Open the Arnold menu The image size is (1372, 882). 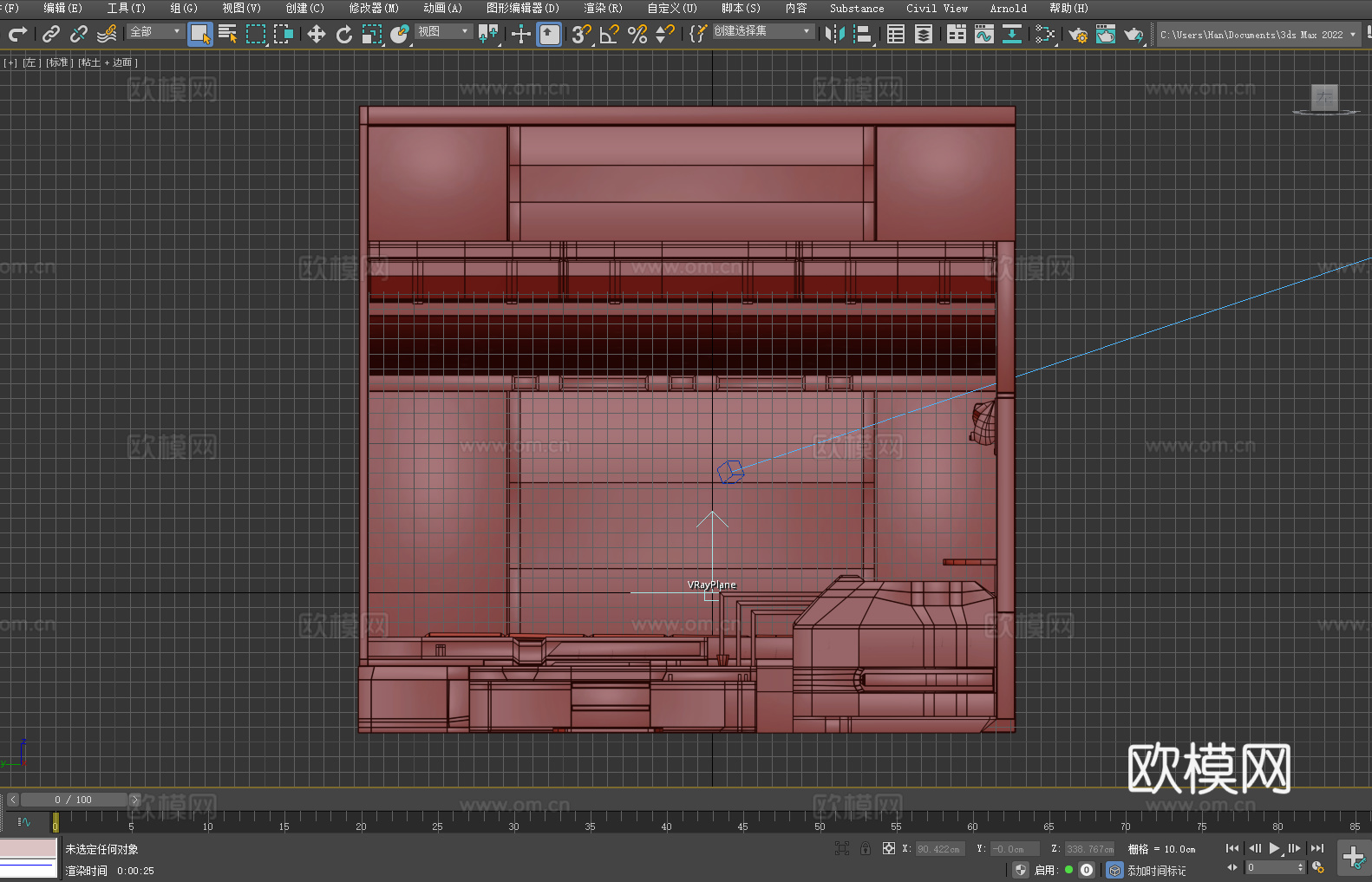[1008, 8]
